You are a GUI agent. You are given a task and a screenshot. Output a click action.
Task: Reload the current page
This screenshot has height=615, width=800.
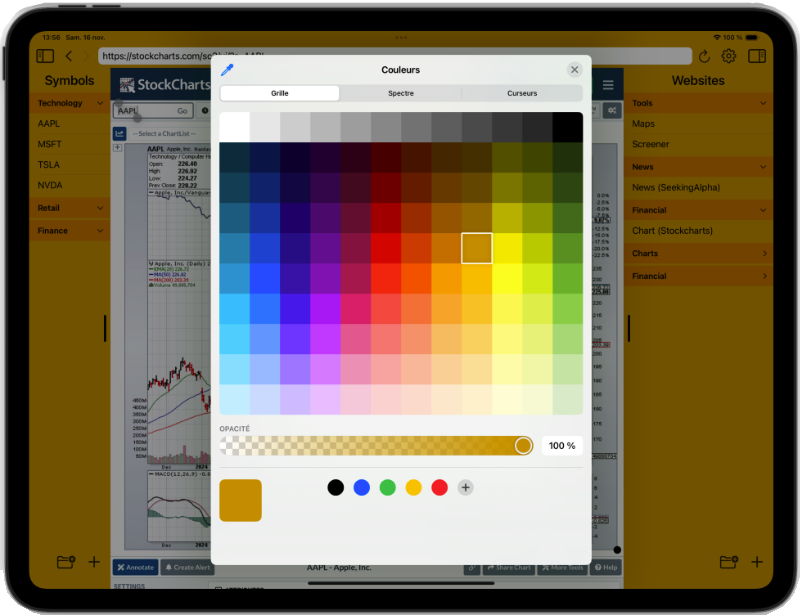pos(704,56)
